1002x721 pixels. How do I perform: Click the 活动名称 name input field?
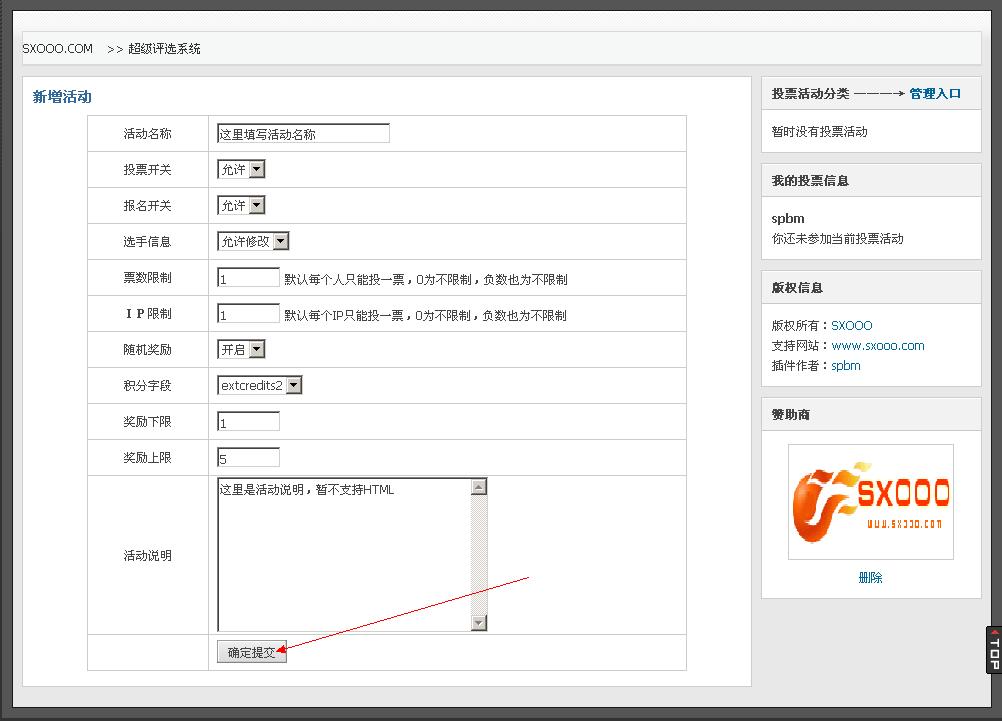[300, 132]
